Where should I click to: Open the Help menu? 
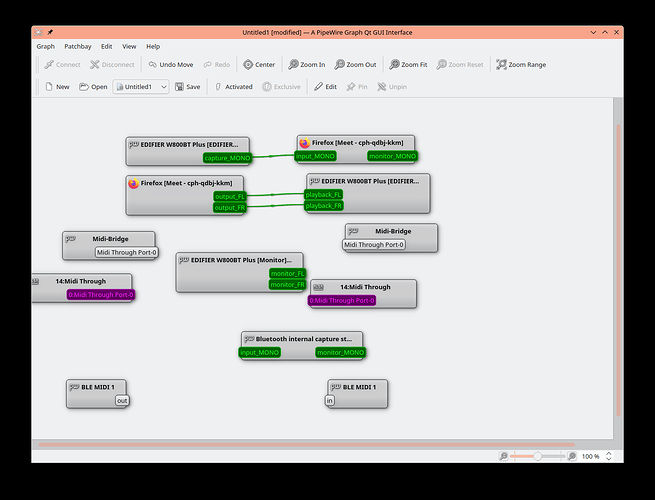point(153,46)
